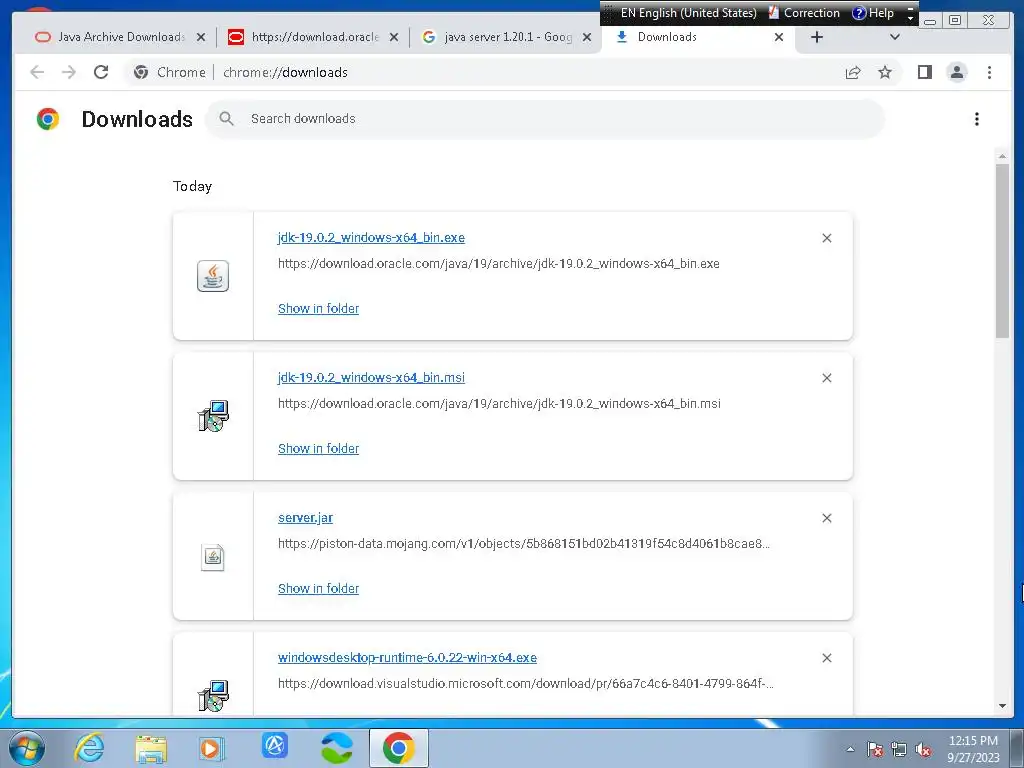The width and height of the screenshot is (1024, 768).
Task: Click the installer icon for jdk-19.0.2 msi
Action: pos(213,416)
